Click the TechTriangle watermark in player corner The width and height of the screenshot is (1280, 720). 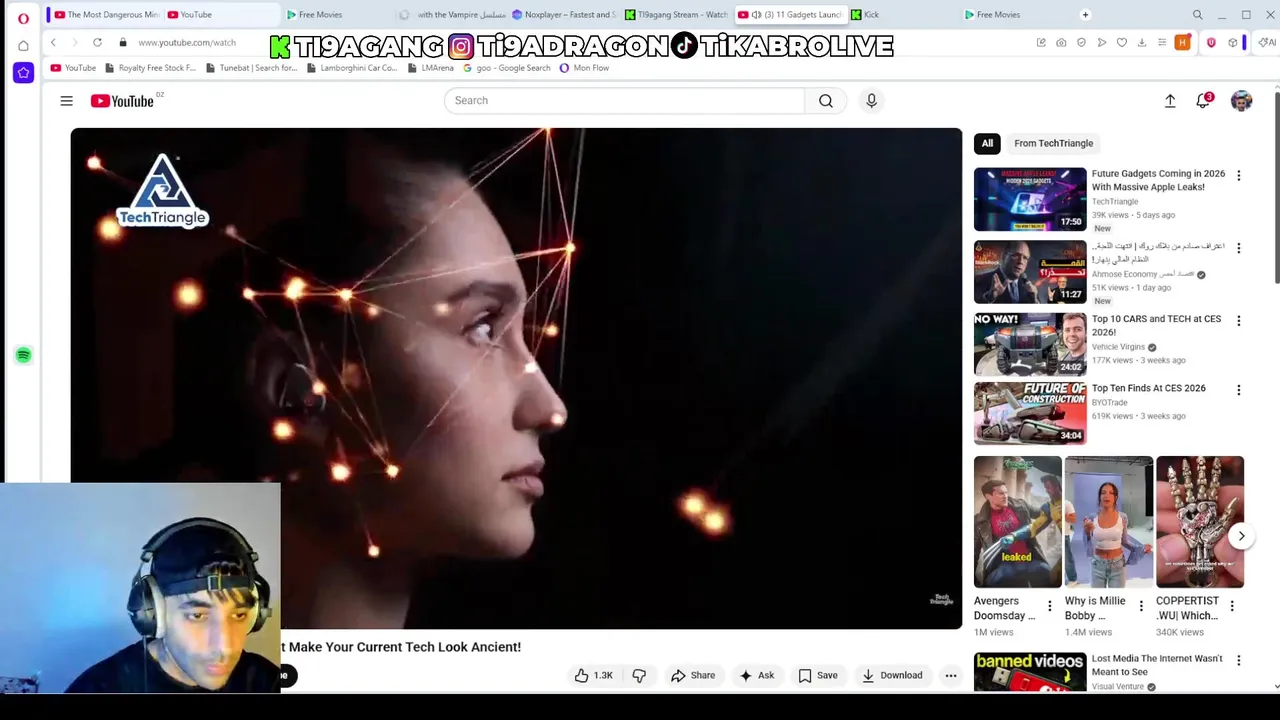[942, 600]
